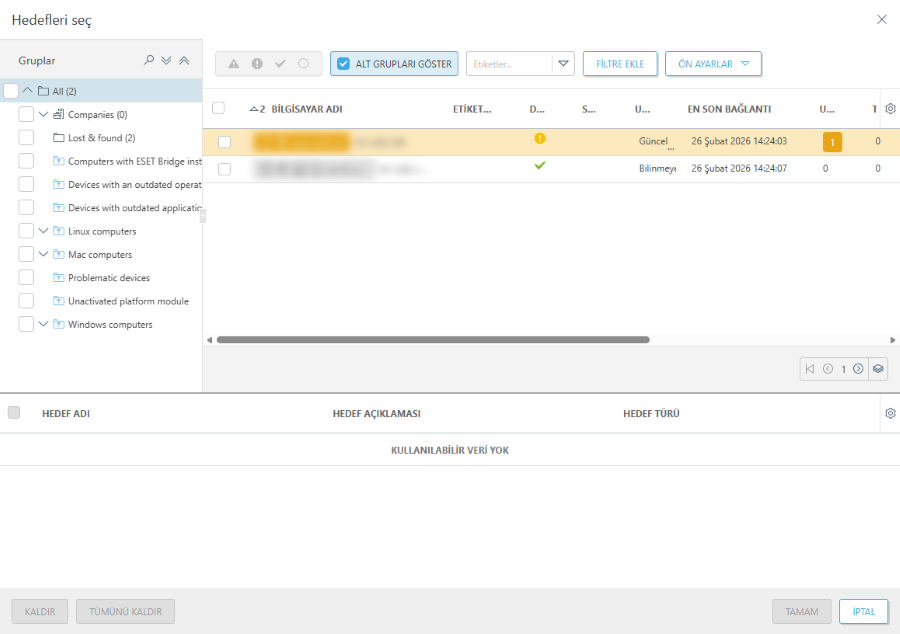Screen dimensions: 900x634
Task: Toggle ALT GRUPLARI GÖSTER checkbox
Action: 343,64
